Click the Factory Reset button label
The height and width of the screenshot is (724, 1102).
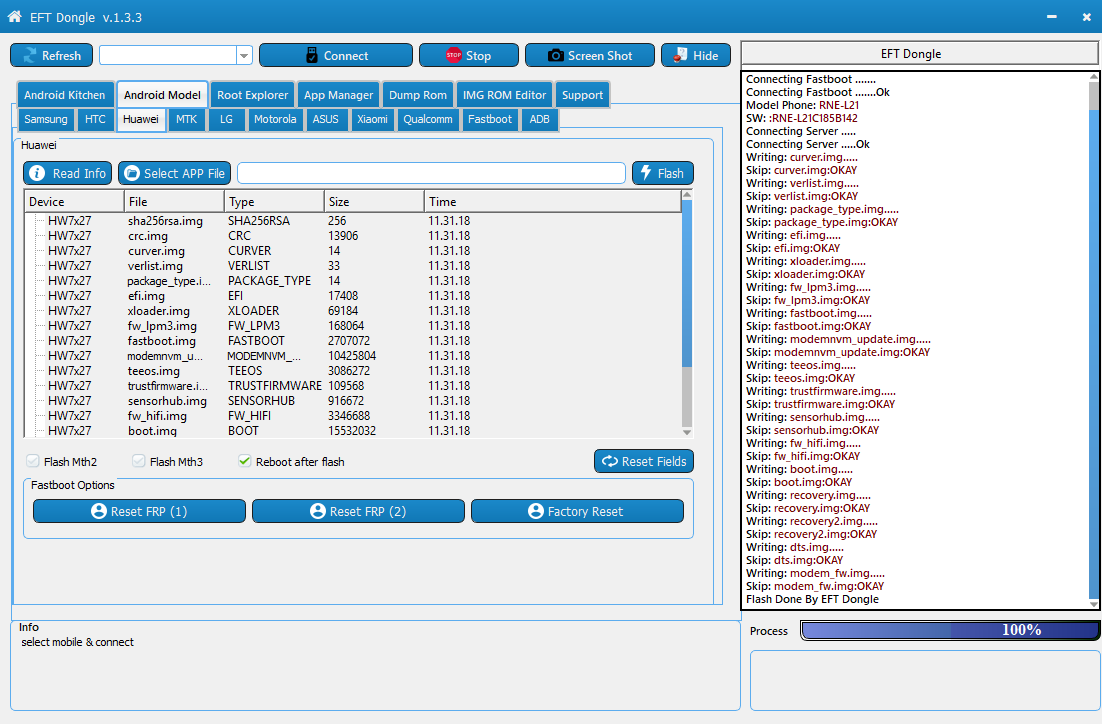pos(585,512)
